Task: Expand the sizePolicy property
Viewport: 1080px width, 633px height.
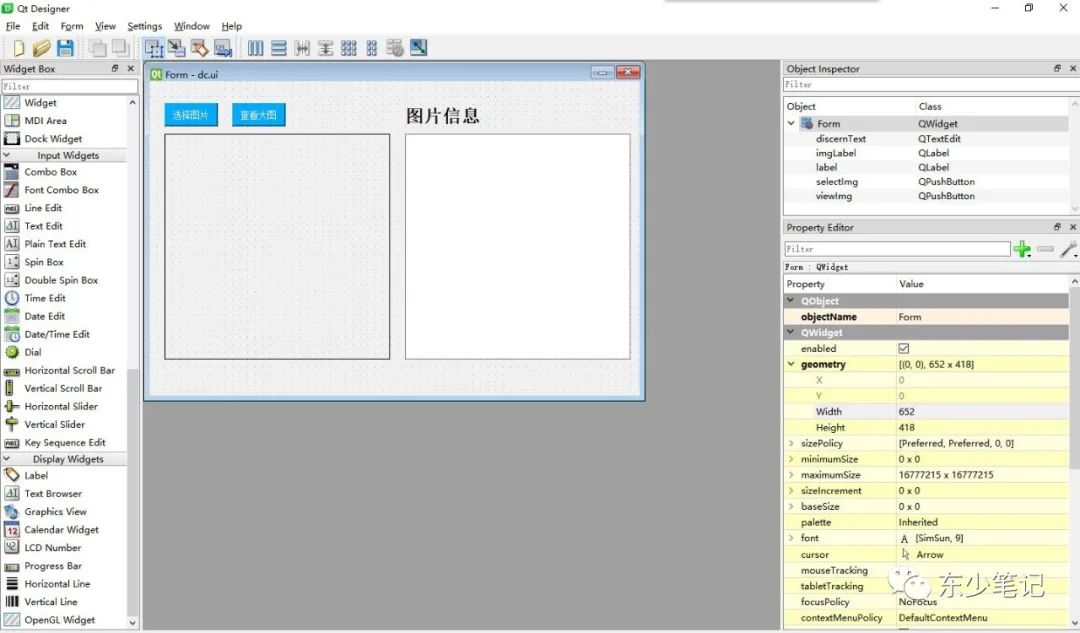Action: pyautogui.click(x=791, y=443)
